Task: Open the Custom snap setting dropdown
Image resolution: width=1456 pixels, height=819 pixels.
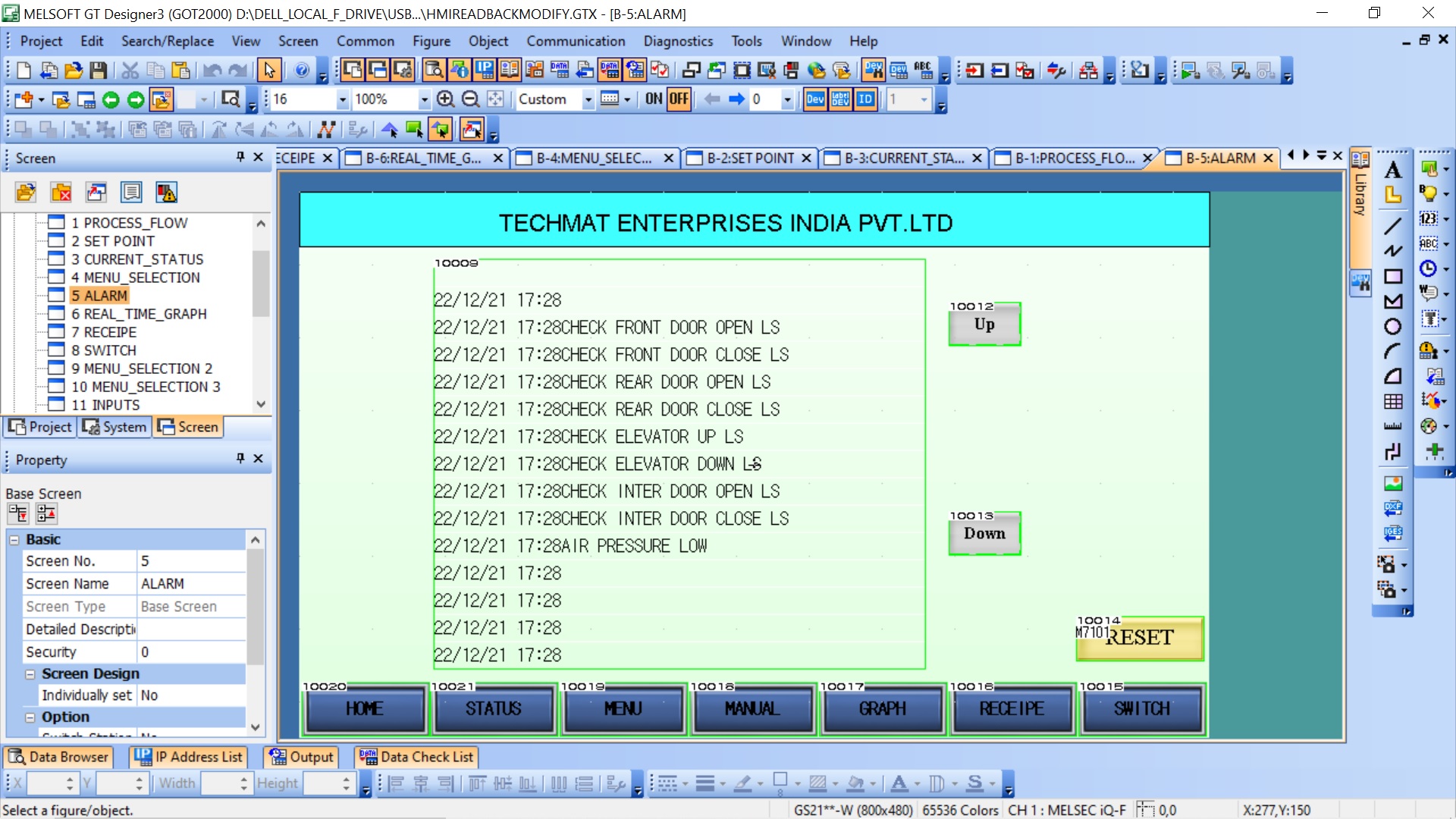Action: [588, 99]
